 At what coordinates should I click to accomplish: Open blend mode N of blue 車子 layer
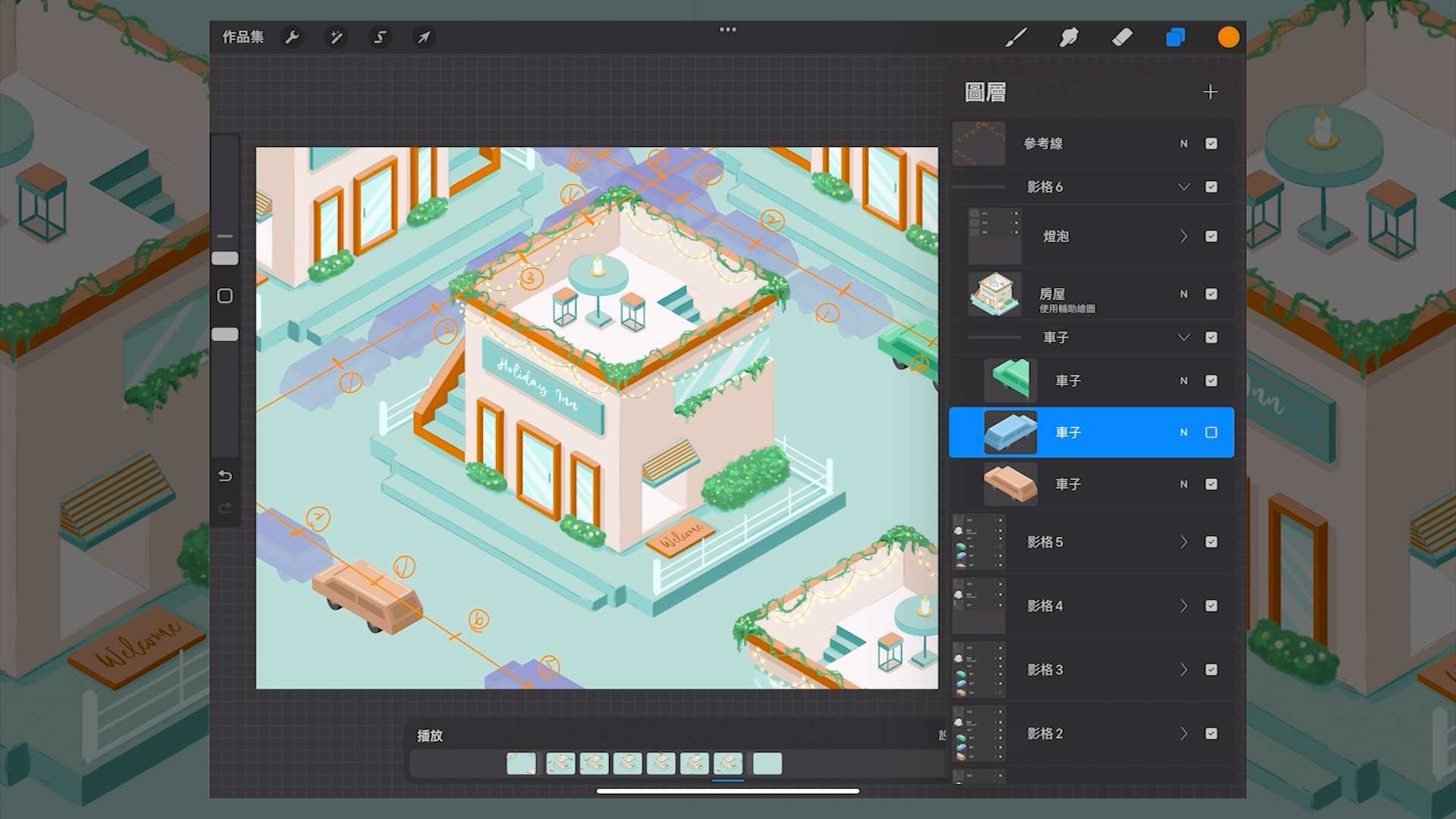coord(1184,432)
